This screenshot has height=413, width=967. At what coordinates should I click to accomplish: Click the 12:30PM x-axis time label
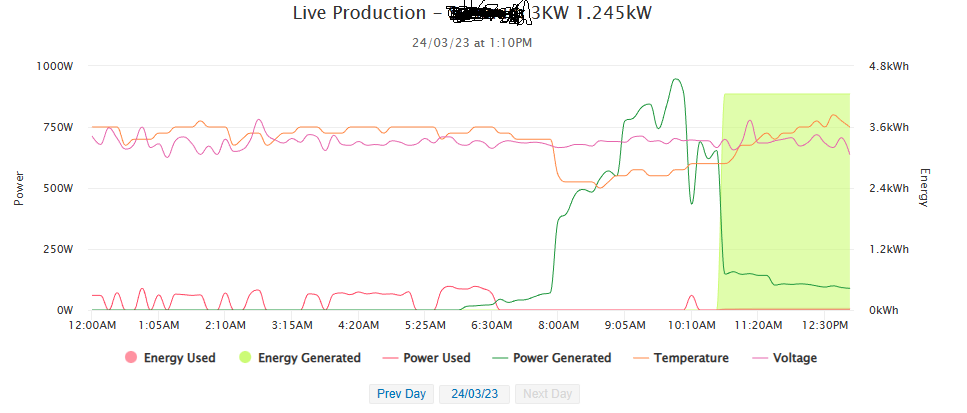824,325
